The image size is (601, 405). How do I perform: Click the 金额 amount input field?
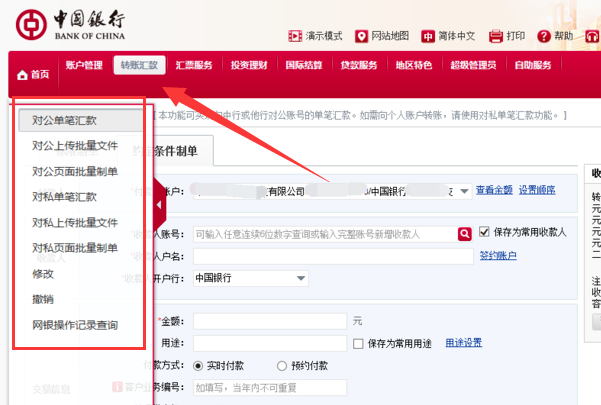click(x=270, y=321)
